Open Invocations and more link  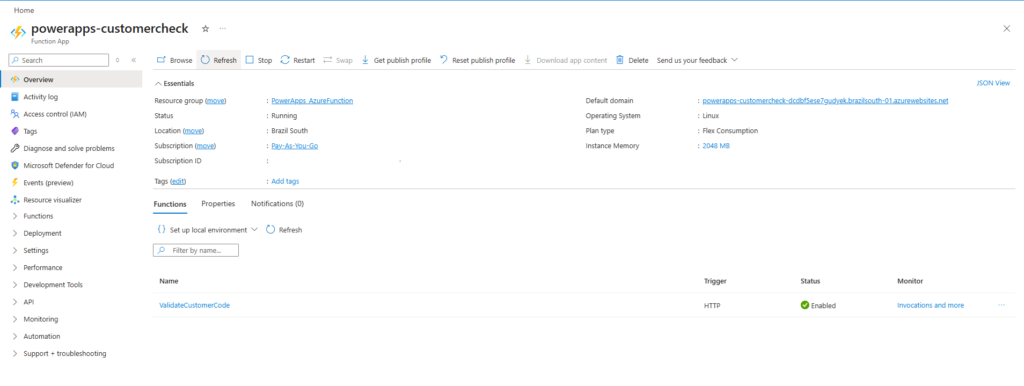click(931, 305)
